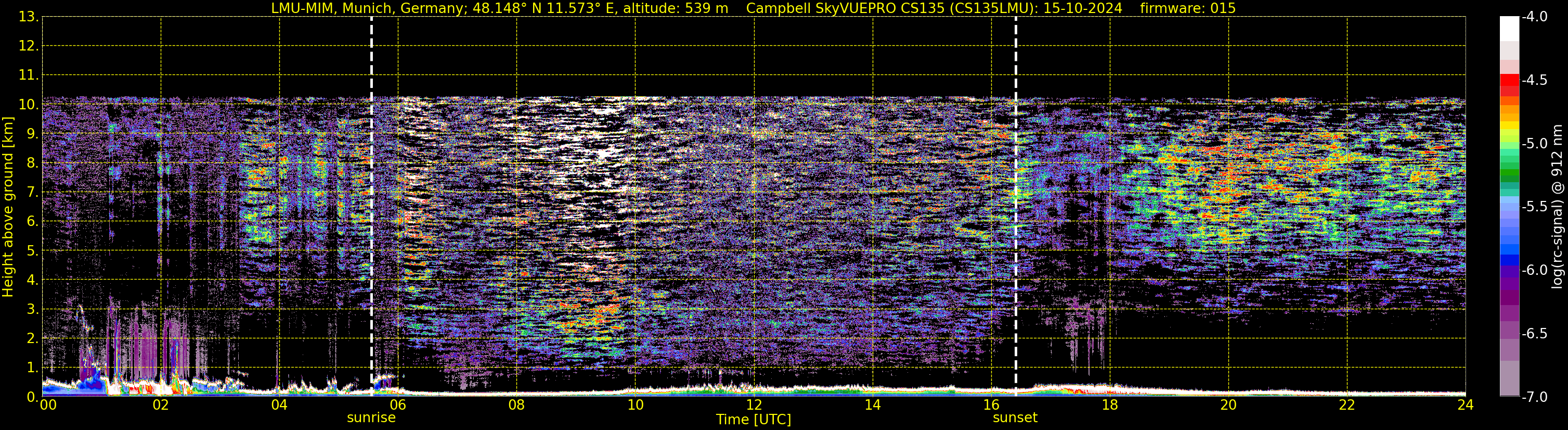Click the sunset dashed vertical line
This screenshot has height=430, width=1568.
[x=1015, y=207]
